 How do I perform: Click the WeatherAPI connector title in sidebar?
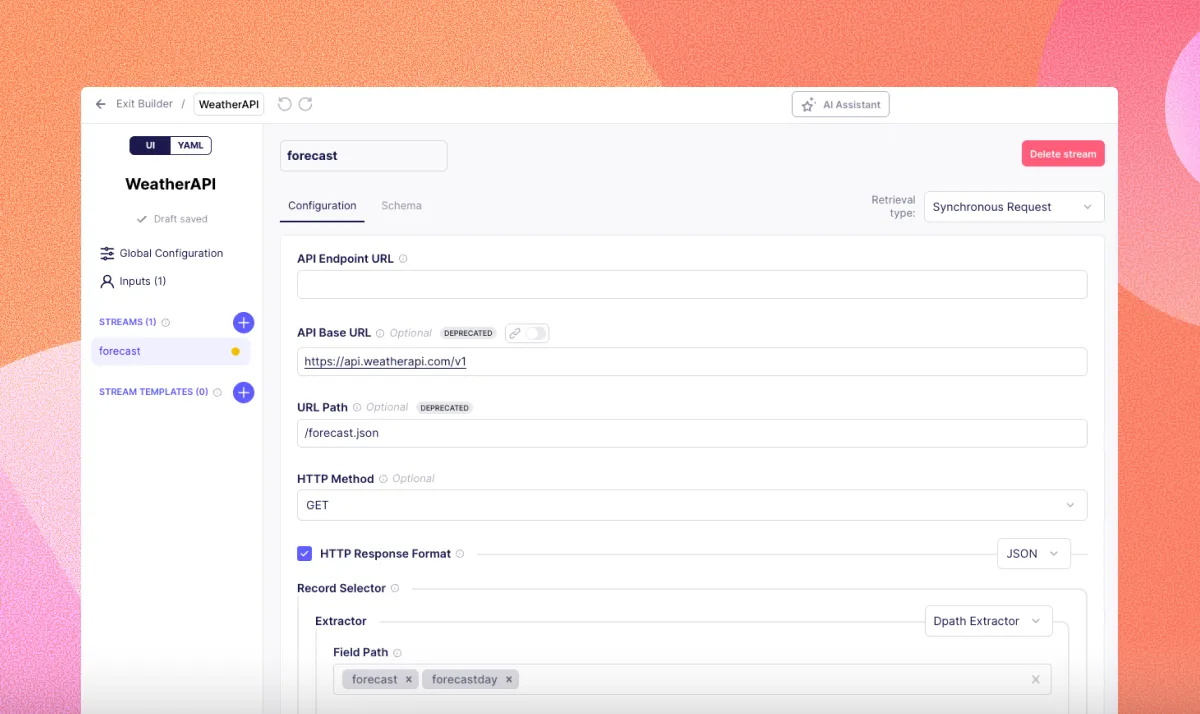(171, 184)
